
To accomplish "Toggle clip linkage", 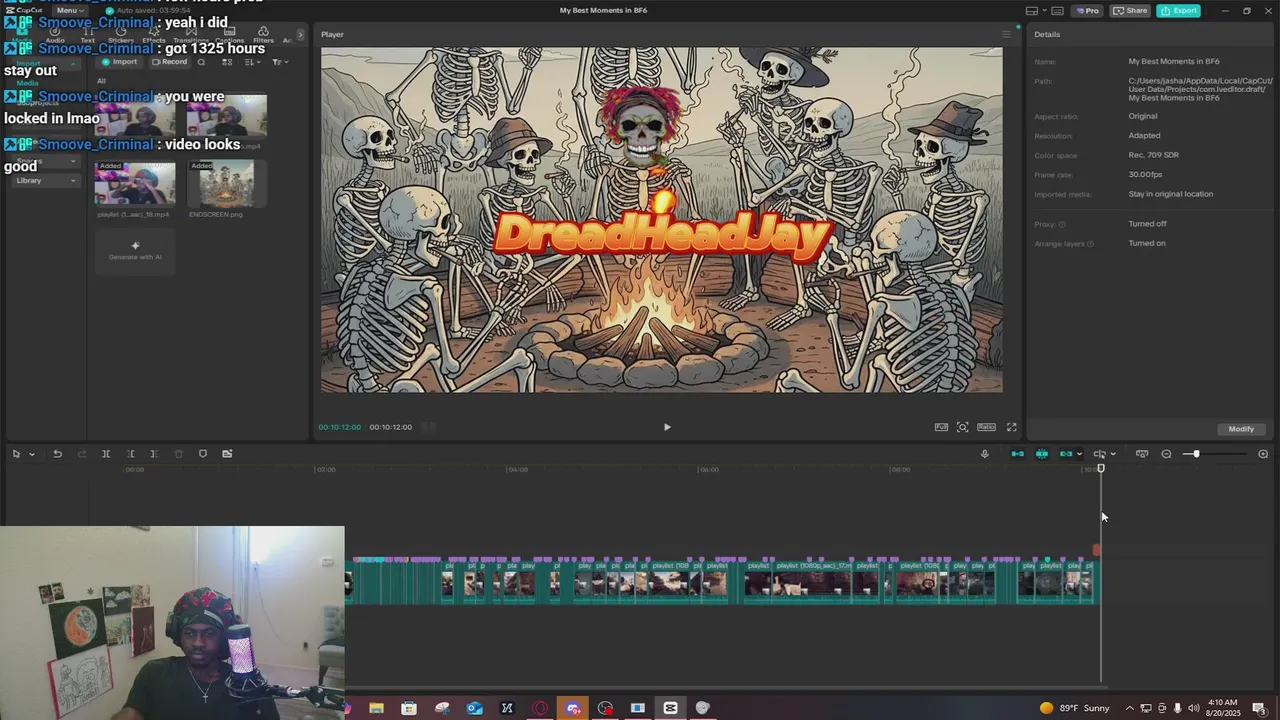I will pyautogui.click(x=1066, y=454).
